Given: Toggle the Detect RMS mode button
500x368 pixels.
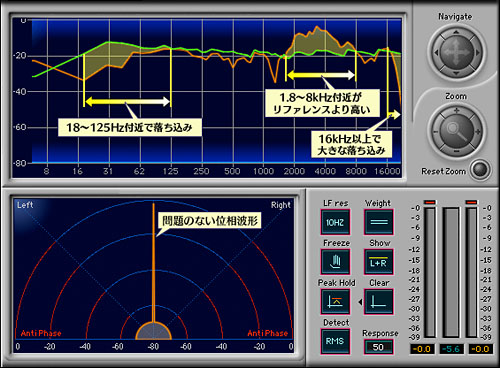Looking at the screenshot, I should 335,341.
